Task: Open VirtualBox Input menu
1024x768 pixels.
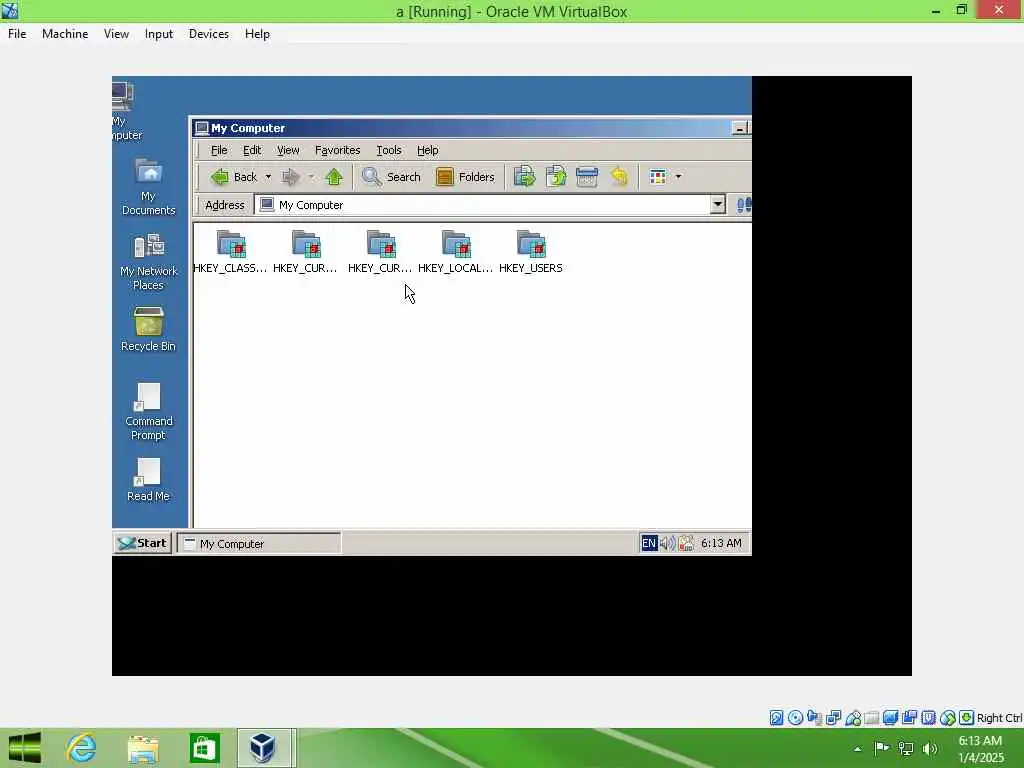Action: [x=159, y=34]
